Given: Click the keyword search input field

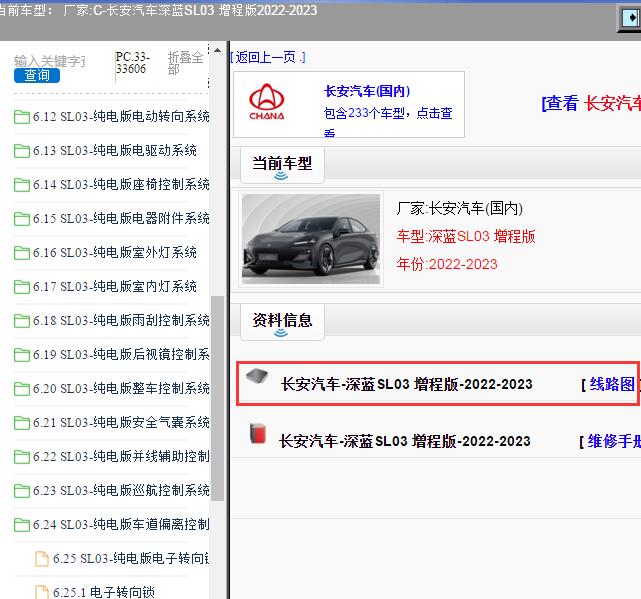Looking at the screenshot, I should point(49,61).
